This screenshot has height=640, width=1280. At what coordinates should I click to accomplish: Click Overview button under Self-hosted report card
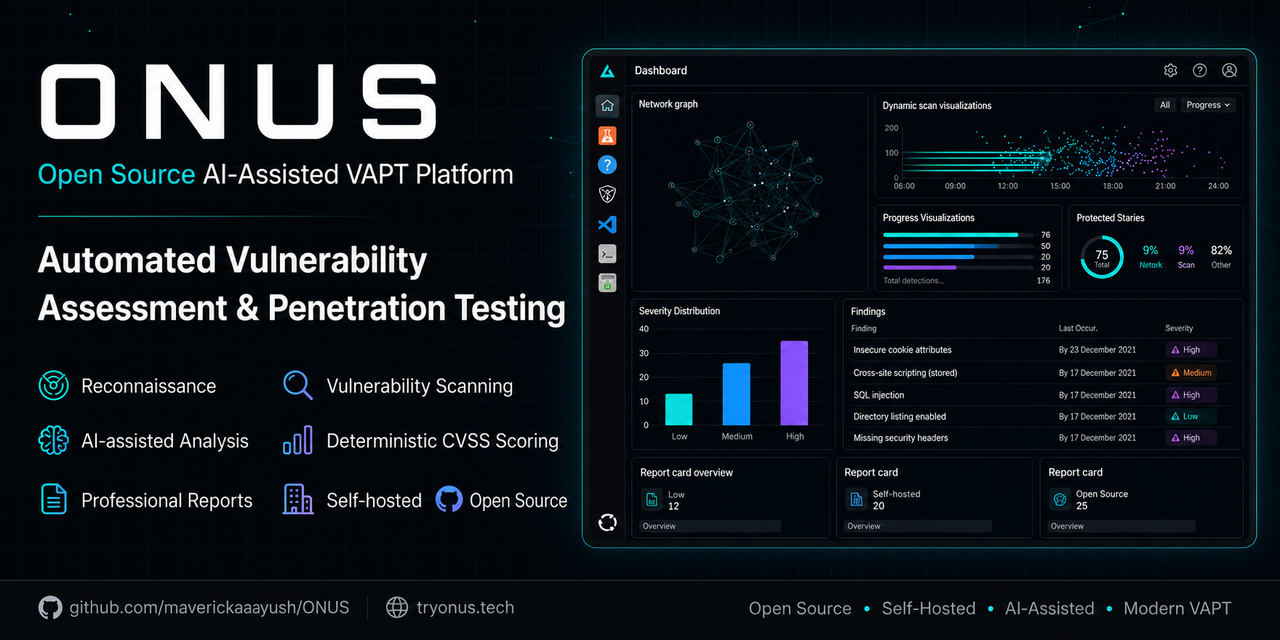click(x=918, y=526)
